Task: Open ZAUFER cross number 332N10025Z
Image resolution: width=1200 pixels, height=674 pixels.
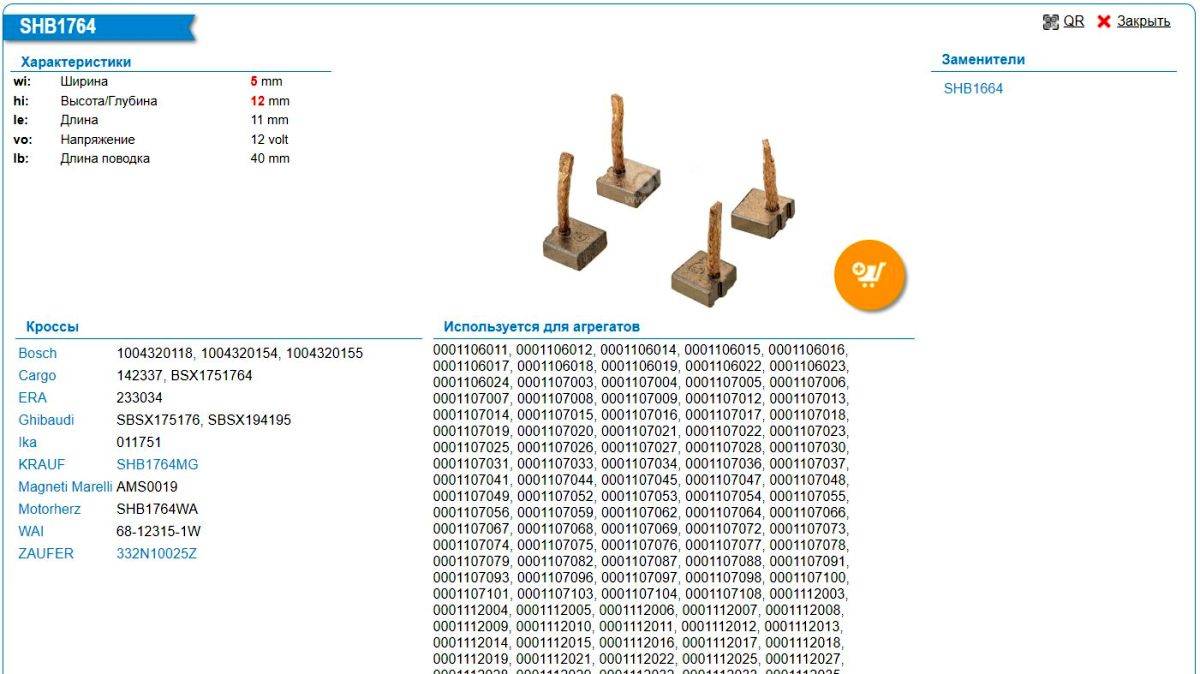Action: (156, 553)
